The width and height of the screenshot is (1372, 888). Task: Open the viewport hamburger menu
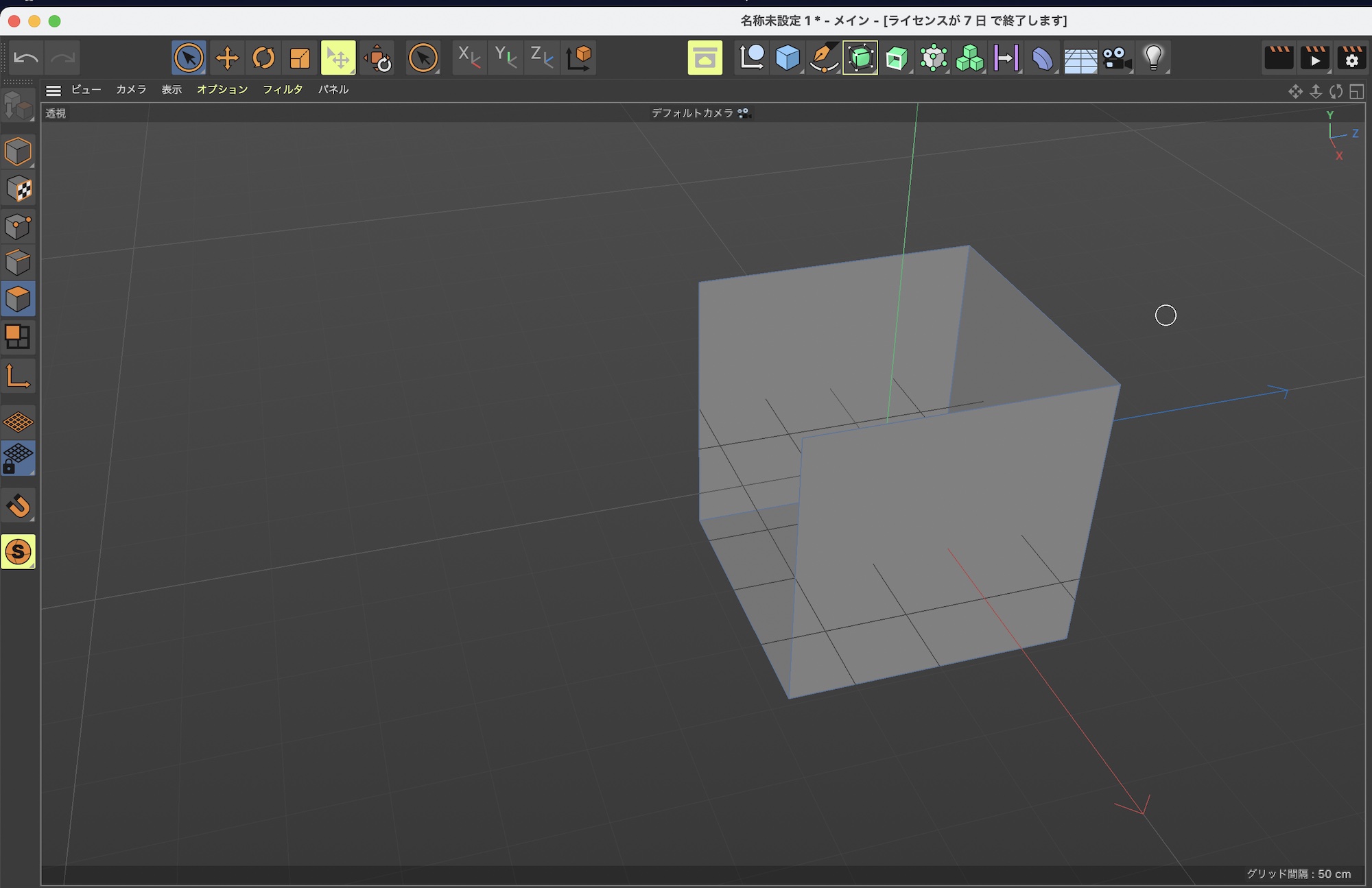54,90
